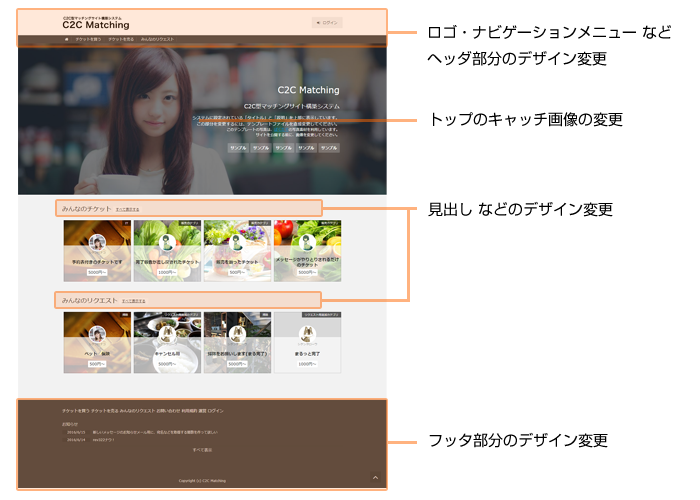Screen dimensions: 700x500
Task: Open 利用規約 link in the footer
Action: 189,411
